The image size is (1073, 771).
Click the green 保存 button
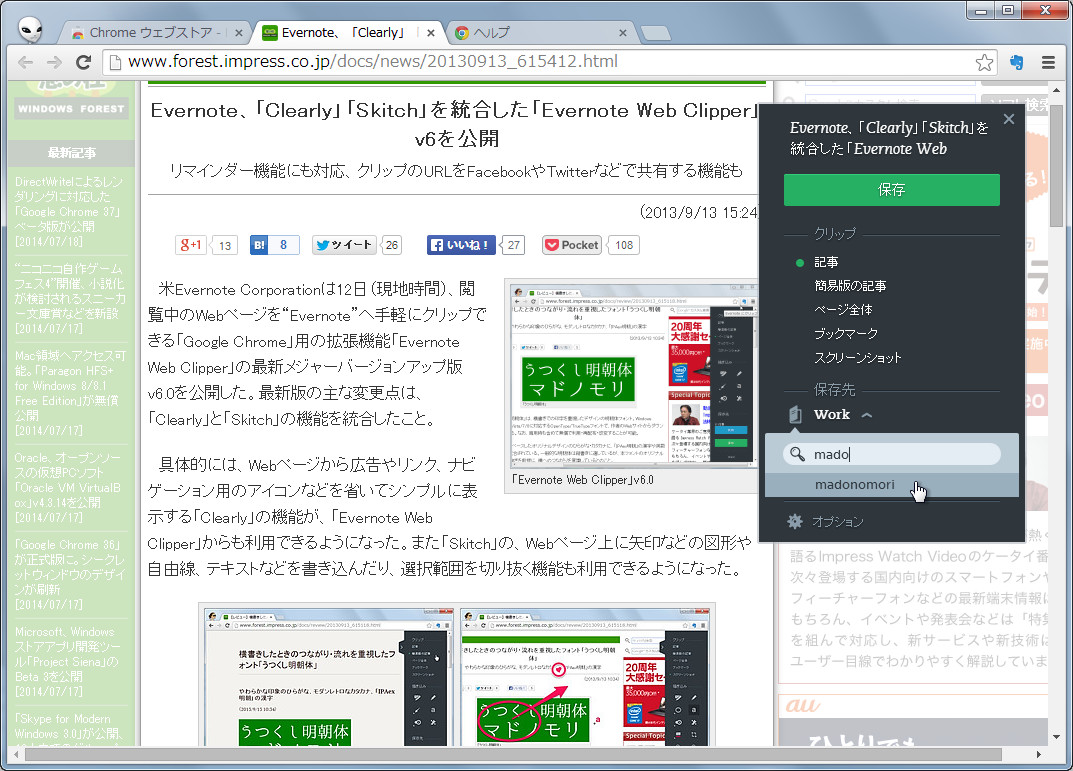pyautogui.click(x=891, y=189)
